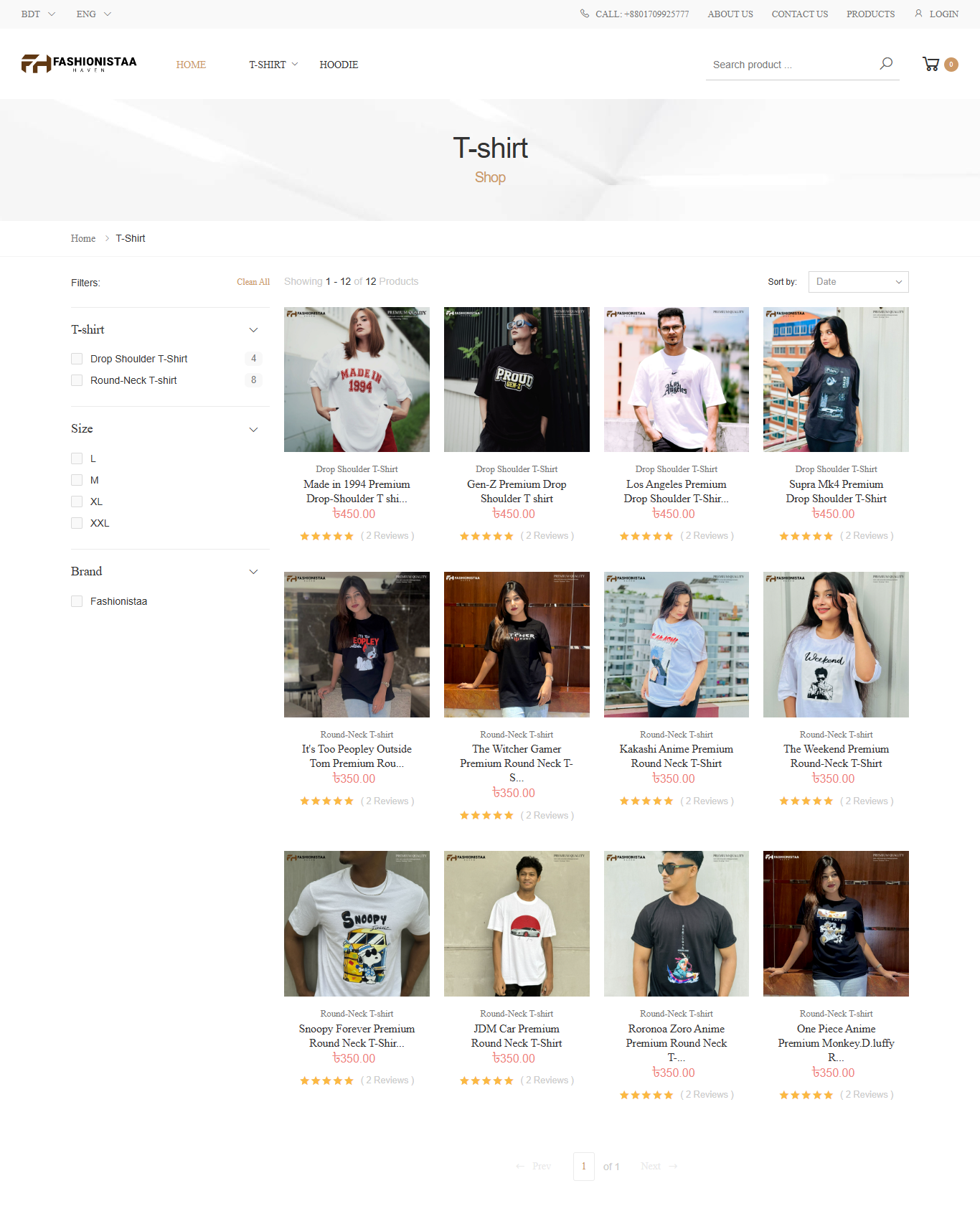Check the Round-Neck T-shirt filter

[77, 380]
